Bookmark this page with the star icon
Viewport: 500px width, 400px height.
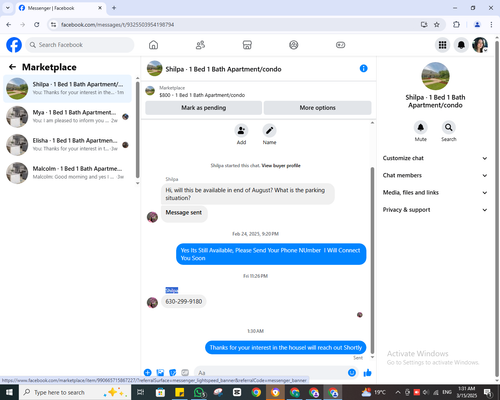tap(437, 25)
